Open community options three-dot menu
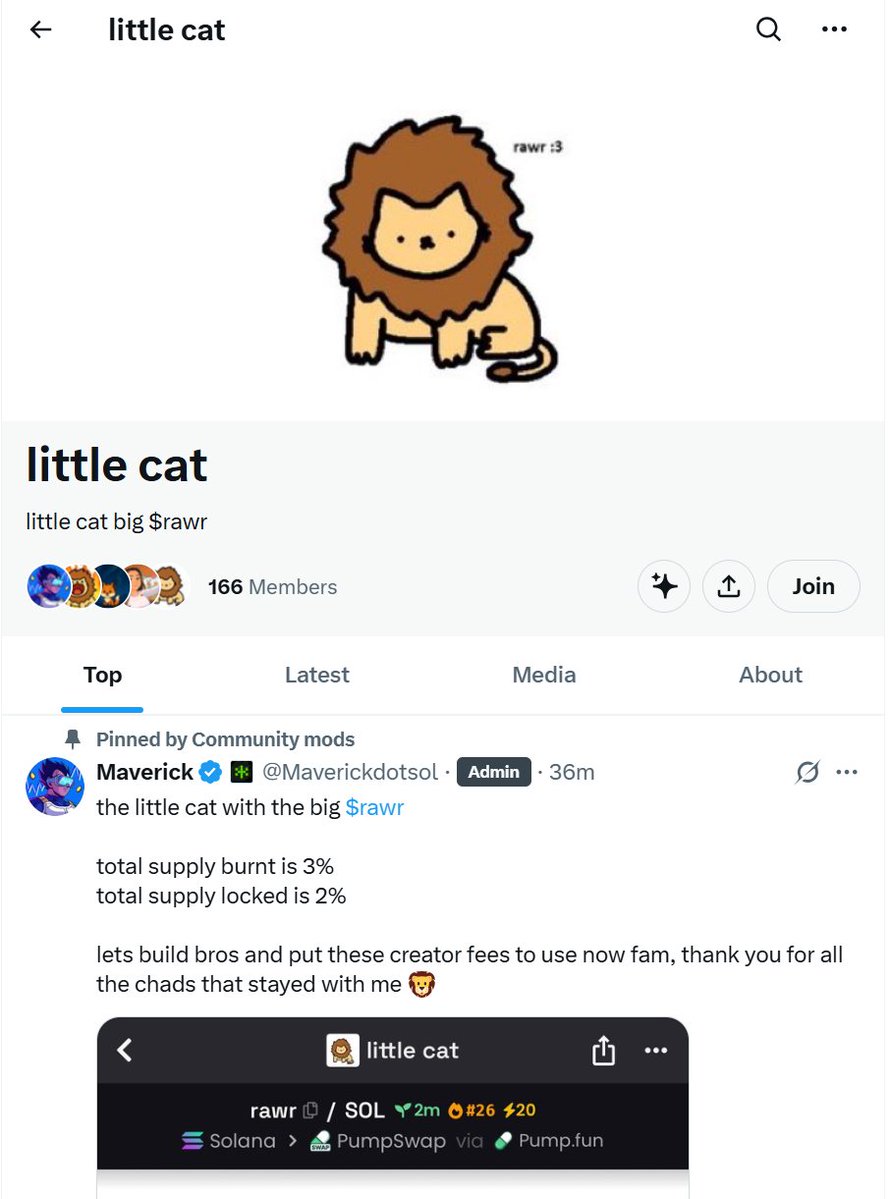The image size is (890, 1199). (834, 30)
